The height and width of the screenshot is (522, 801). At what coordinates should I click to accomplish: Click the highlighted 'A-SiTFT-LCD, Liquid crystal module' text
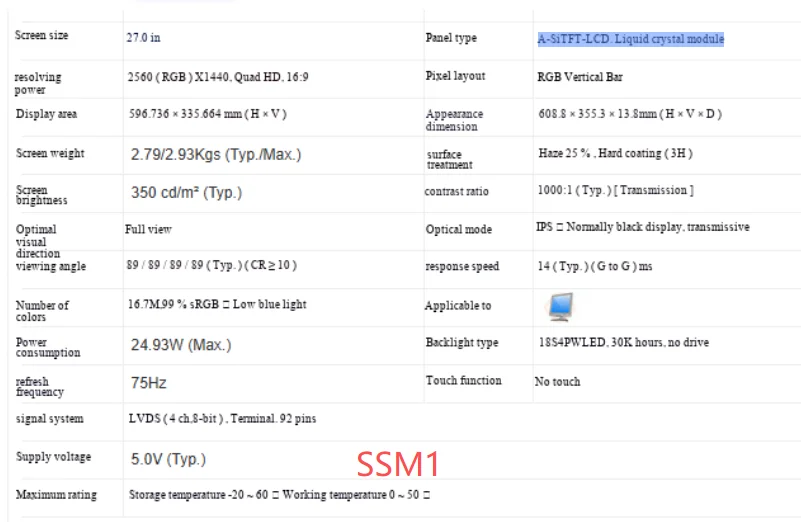click(631, 39)
